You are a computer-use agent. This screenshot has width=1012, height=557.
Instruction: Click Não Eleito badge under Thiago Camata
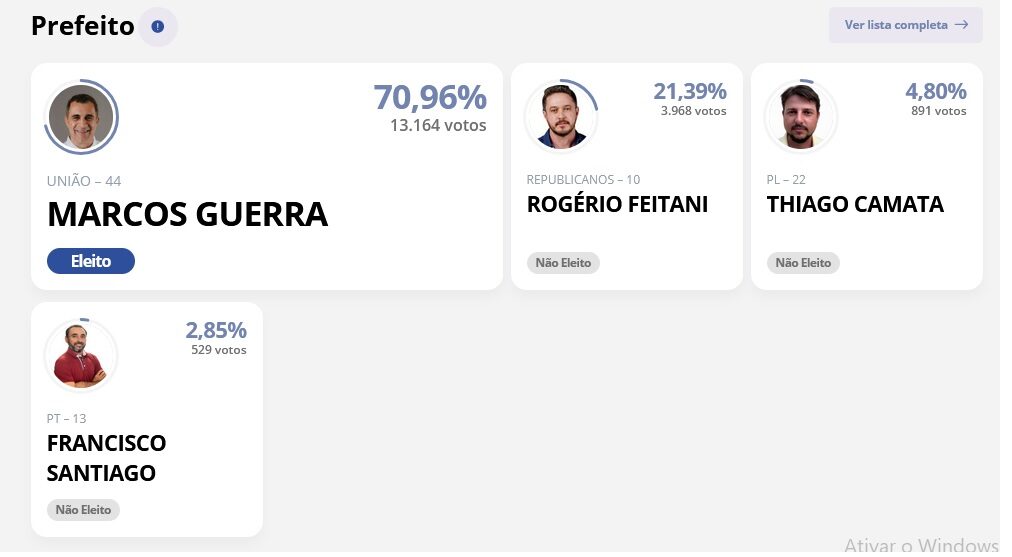pyautogui.click(x=803, y=263)
